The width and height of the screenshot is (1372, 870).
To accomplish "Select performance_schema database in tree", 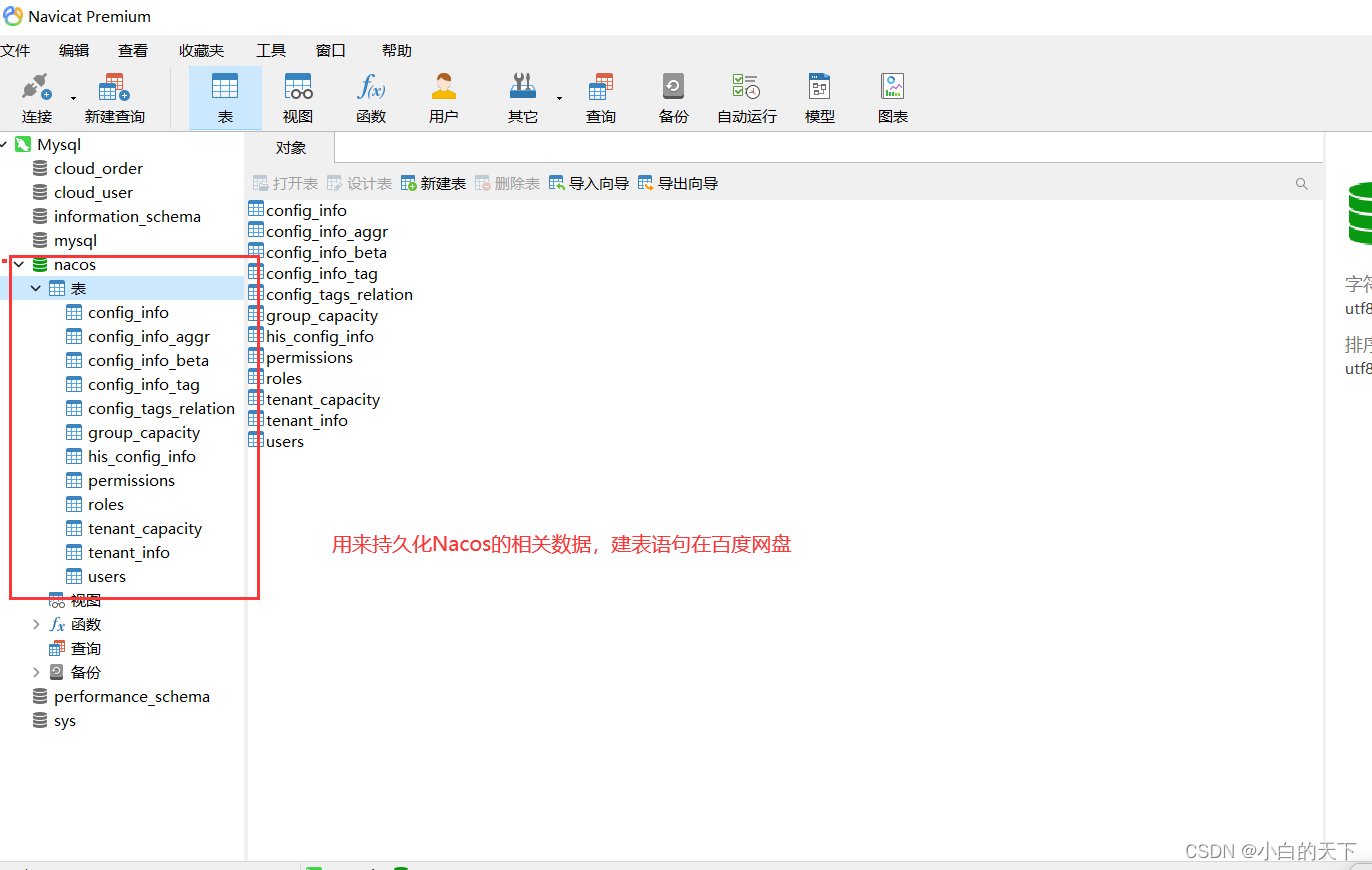I will pyautogui.click(x=132, y=697).
